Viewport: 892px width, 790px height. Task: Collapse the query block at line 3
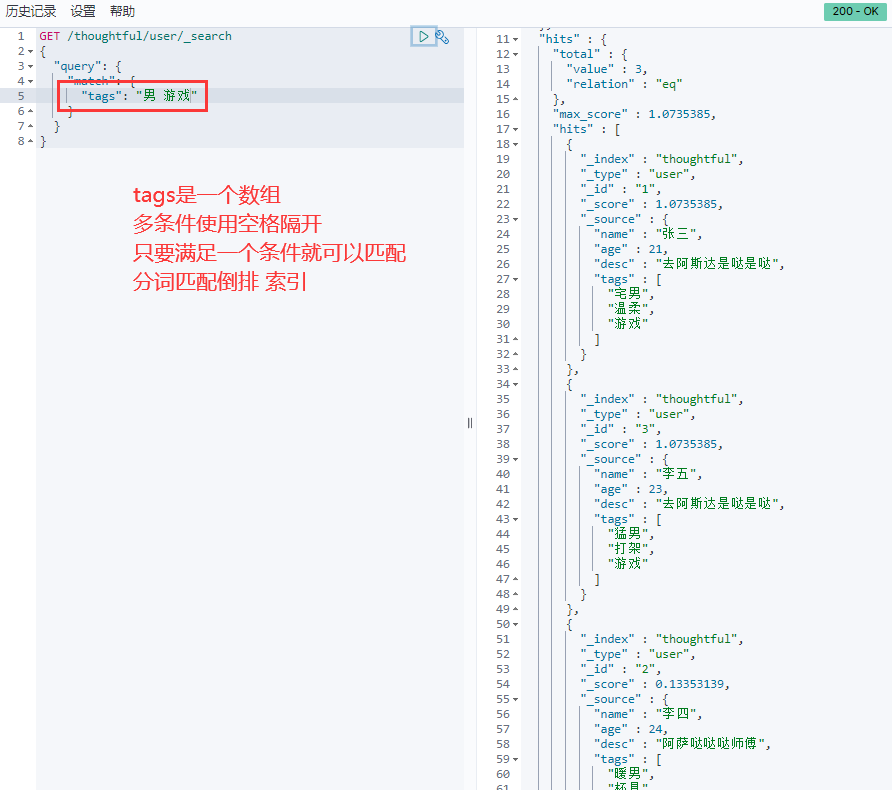31,67
